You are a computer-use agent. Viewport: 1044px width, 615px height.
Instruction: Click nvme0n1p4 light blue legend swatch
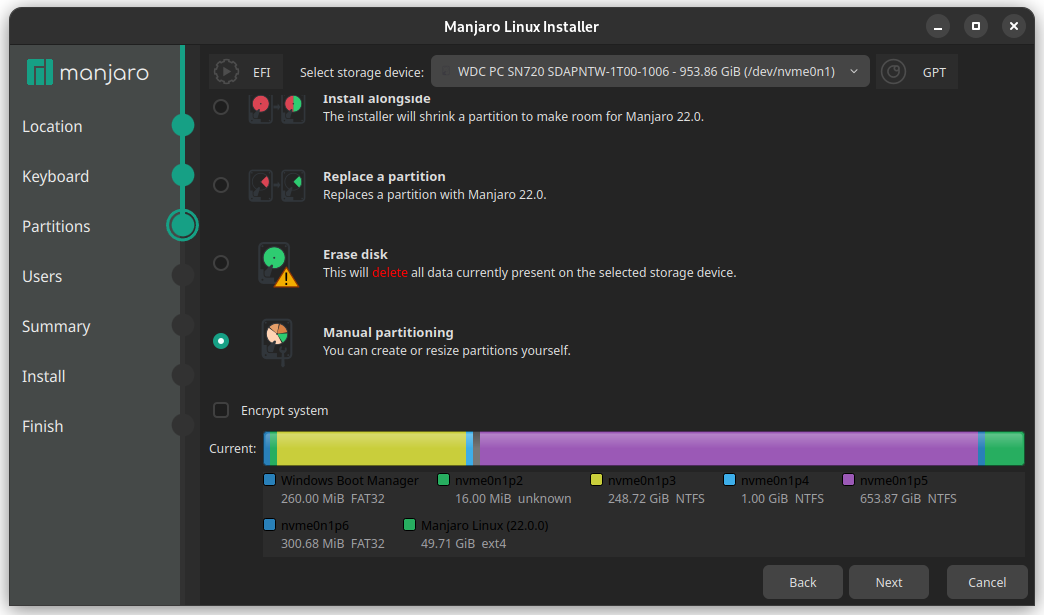click(x=729, y=480)
